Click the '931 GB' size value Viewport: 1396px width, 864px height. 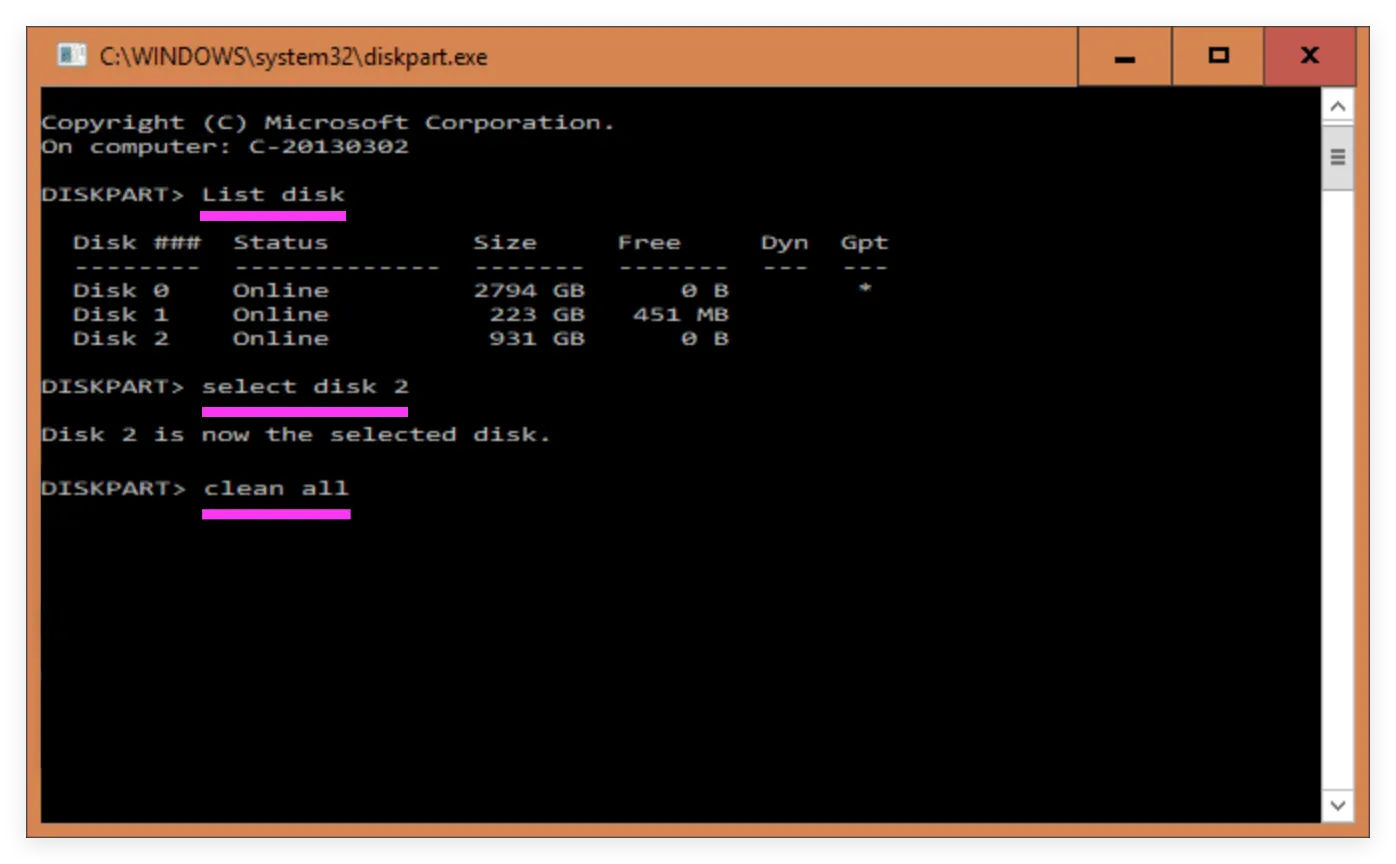[537, 338]
